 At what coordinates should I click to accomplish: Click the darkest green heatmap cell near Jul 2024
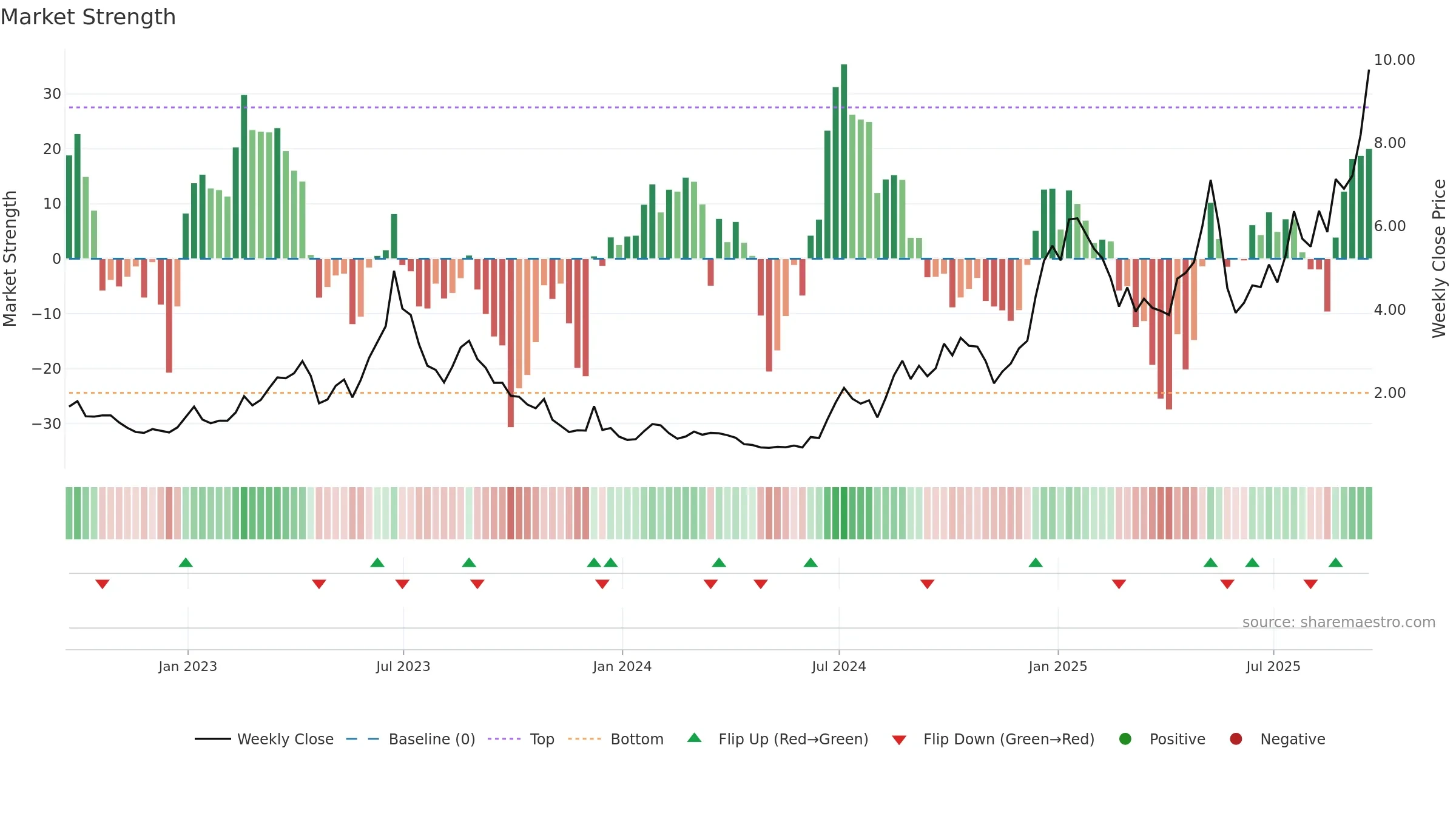[844, 513]
